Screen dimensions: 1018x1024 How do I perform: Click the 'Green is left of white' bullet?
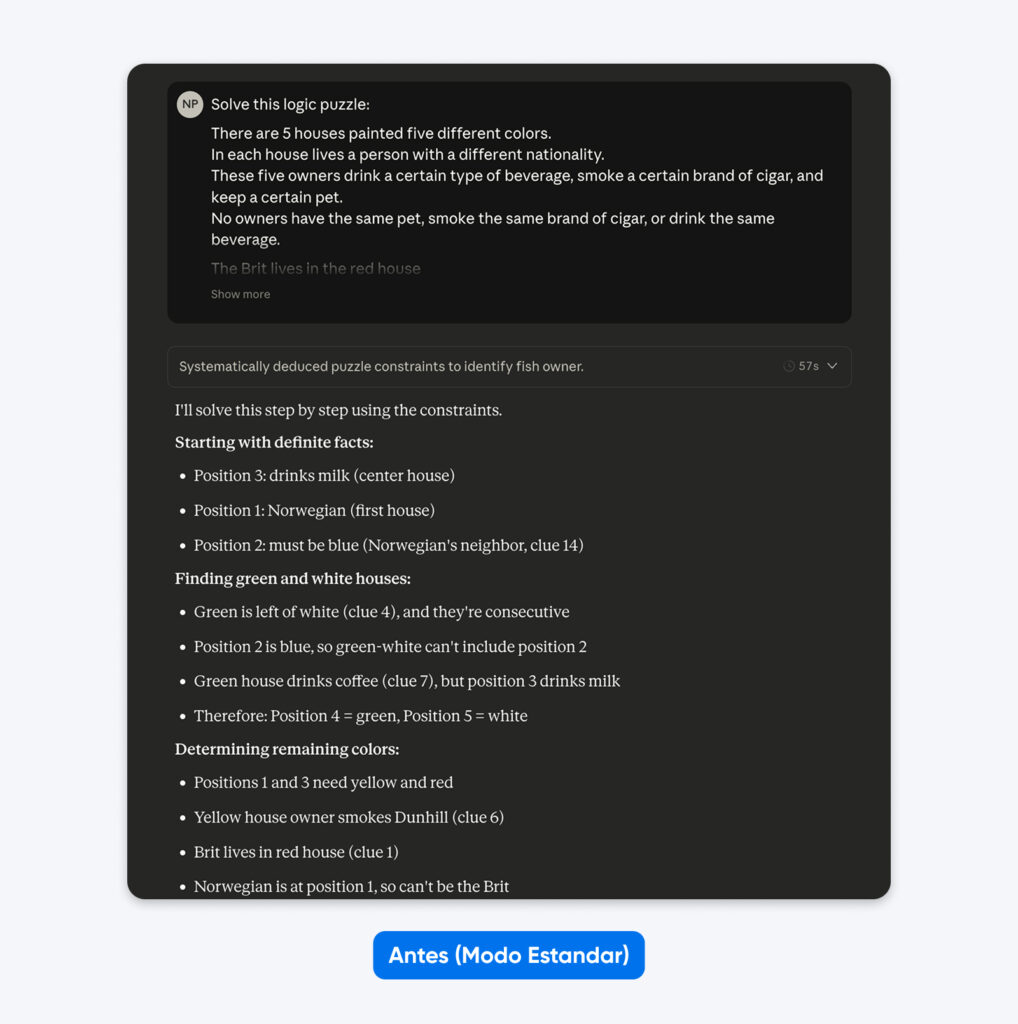tap(381, 612)
